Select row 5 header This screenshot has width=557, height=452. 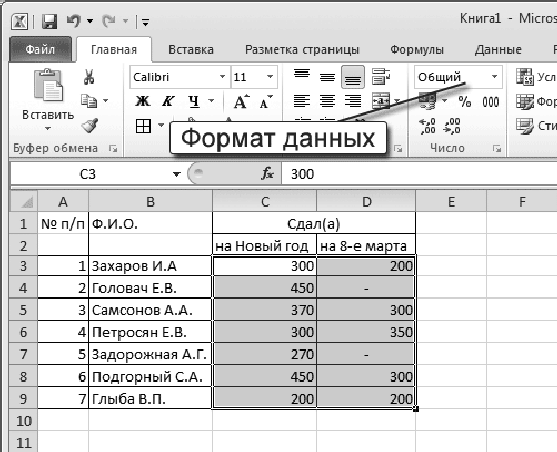pyautogui.click(x=23, y=310)
